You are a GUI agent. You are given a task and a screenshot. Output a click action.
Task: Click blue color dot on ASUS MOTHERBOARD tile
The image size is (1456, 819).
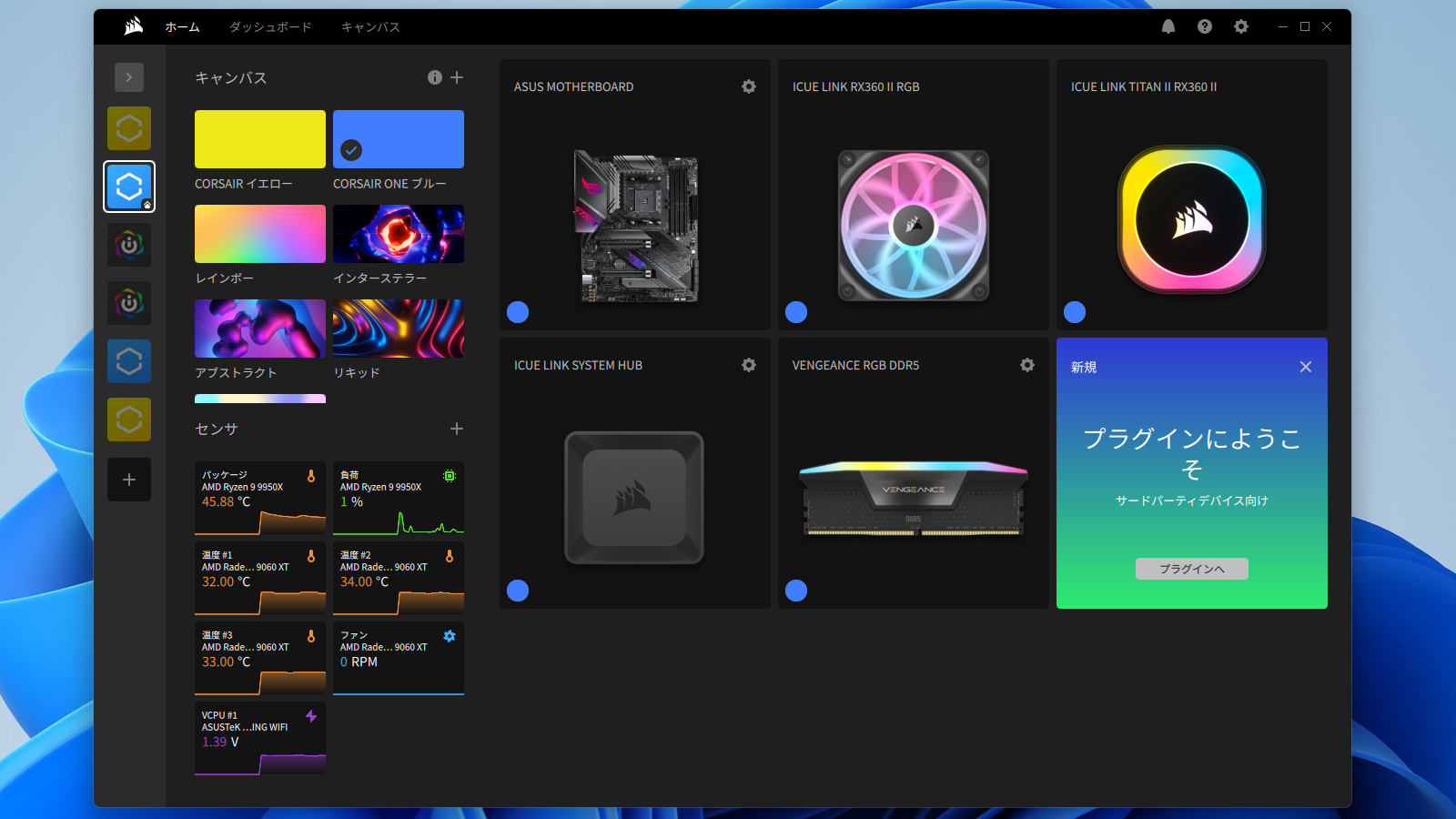(x=518, y=312)
